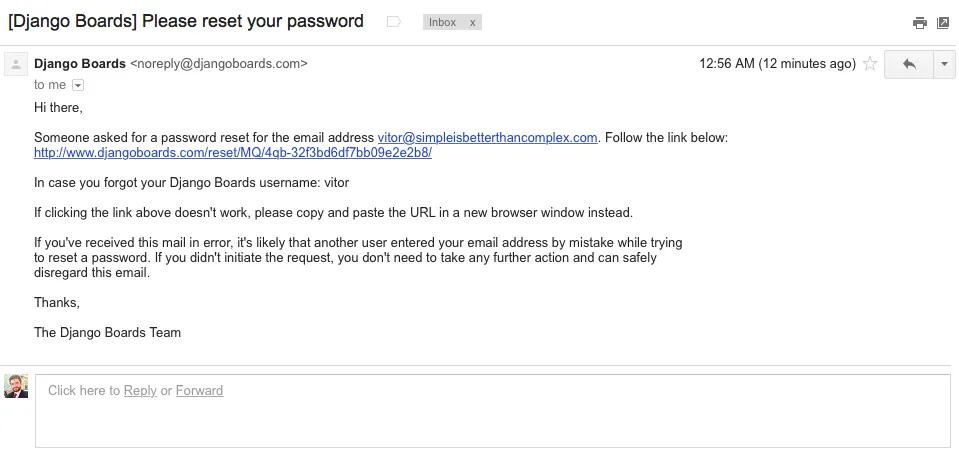Screen dimensions: 959x460
Task: Print this email with the printer icon
Action: point(920,23)
